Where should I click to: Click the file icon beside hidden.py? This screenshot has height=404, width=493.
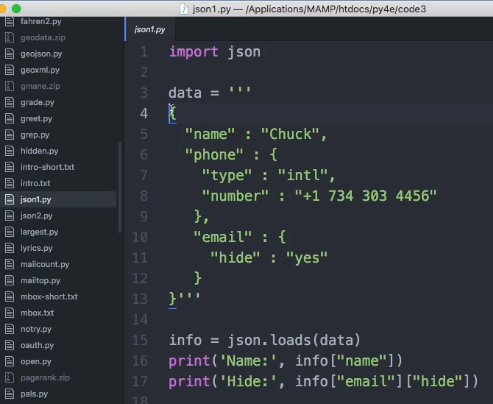tap(10, 151)
